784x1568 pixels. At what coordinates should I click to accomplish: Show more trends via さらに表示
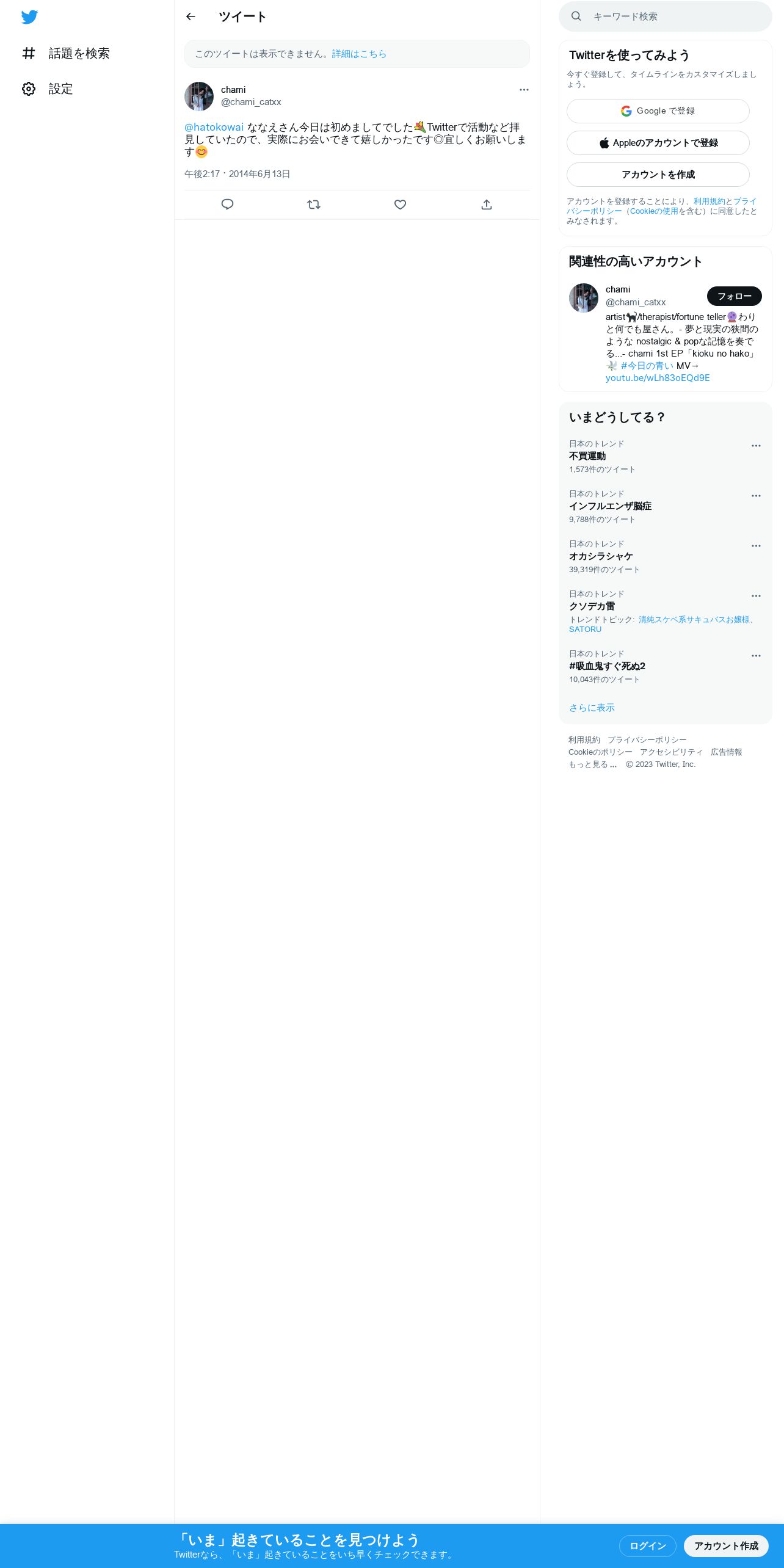tap(592, 708)
